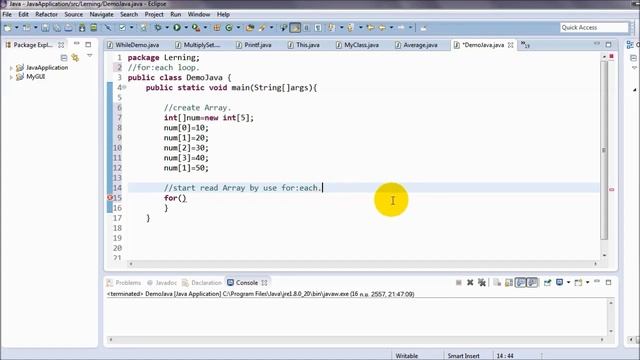Viewport: 640px width, 360px height.
Task: Open the Open Console dropdown arrow
Action: coord(587,282)
